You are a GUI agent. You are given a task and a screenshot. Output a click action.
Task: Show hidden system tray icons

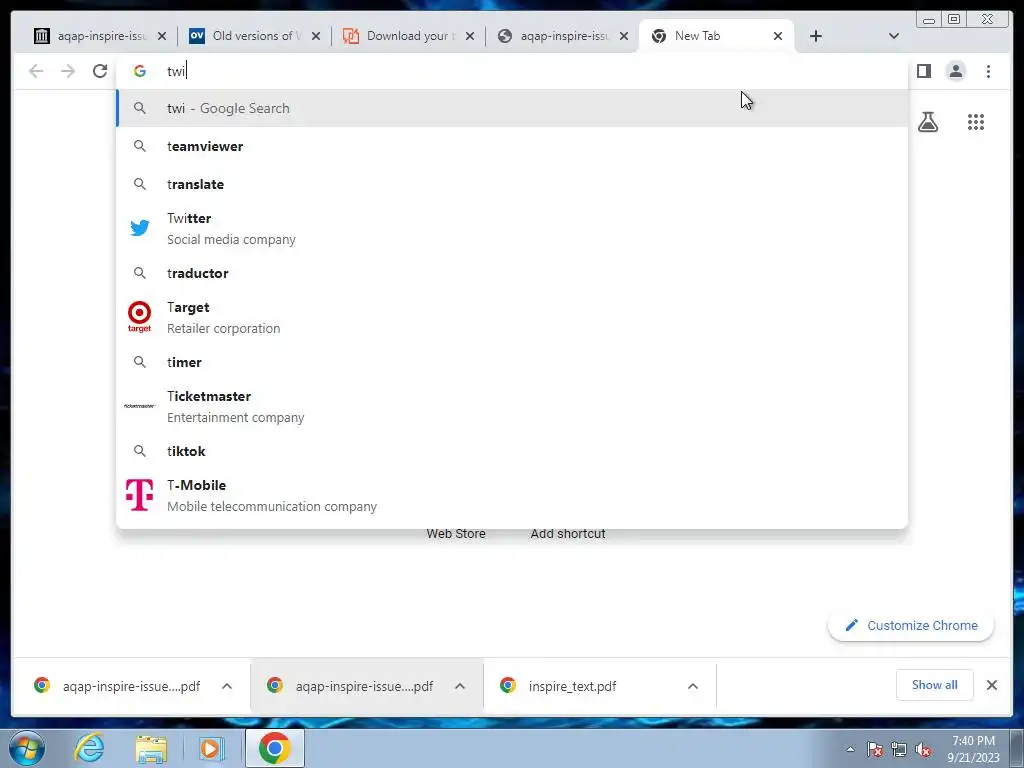(x=850, y=750)
